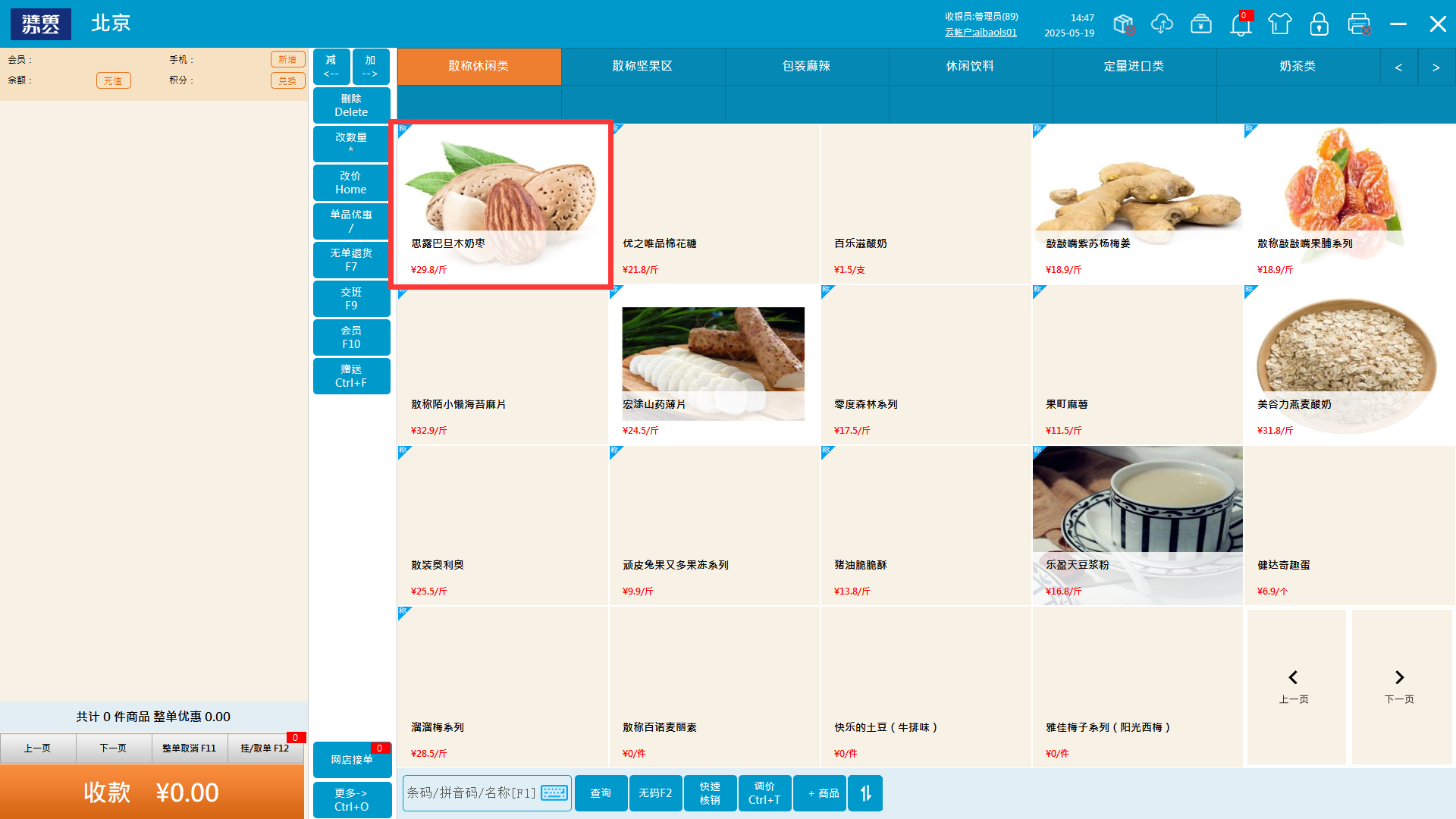Open the notification bell
This screenshot has width=1456, height=819.
click(1241, 24)
